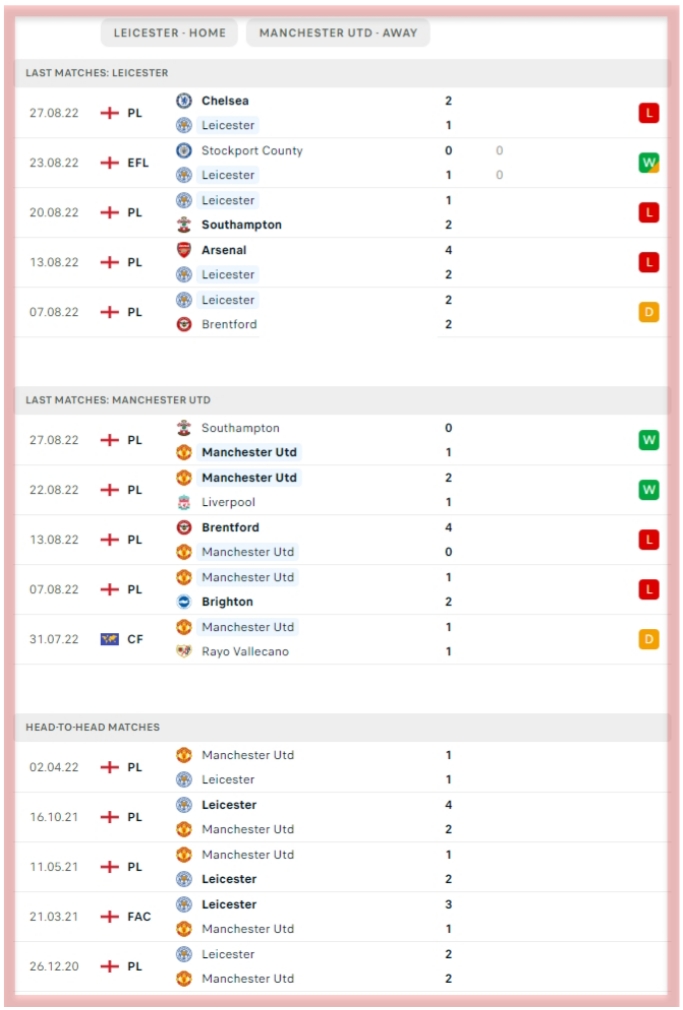Open Brentford team link on 13.08.22
The height and width of the screenshot is (1010, 683).
230,528
